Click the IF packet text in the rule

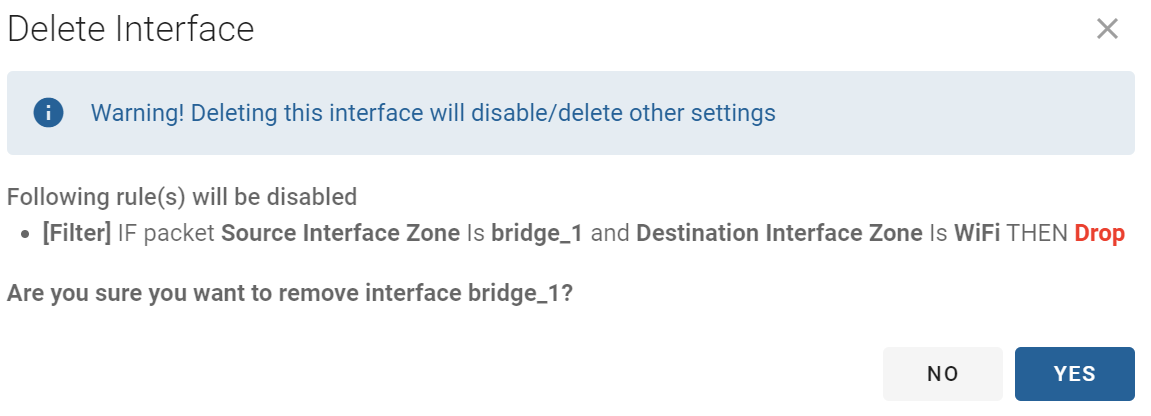[x=166, y=233]
